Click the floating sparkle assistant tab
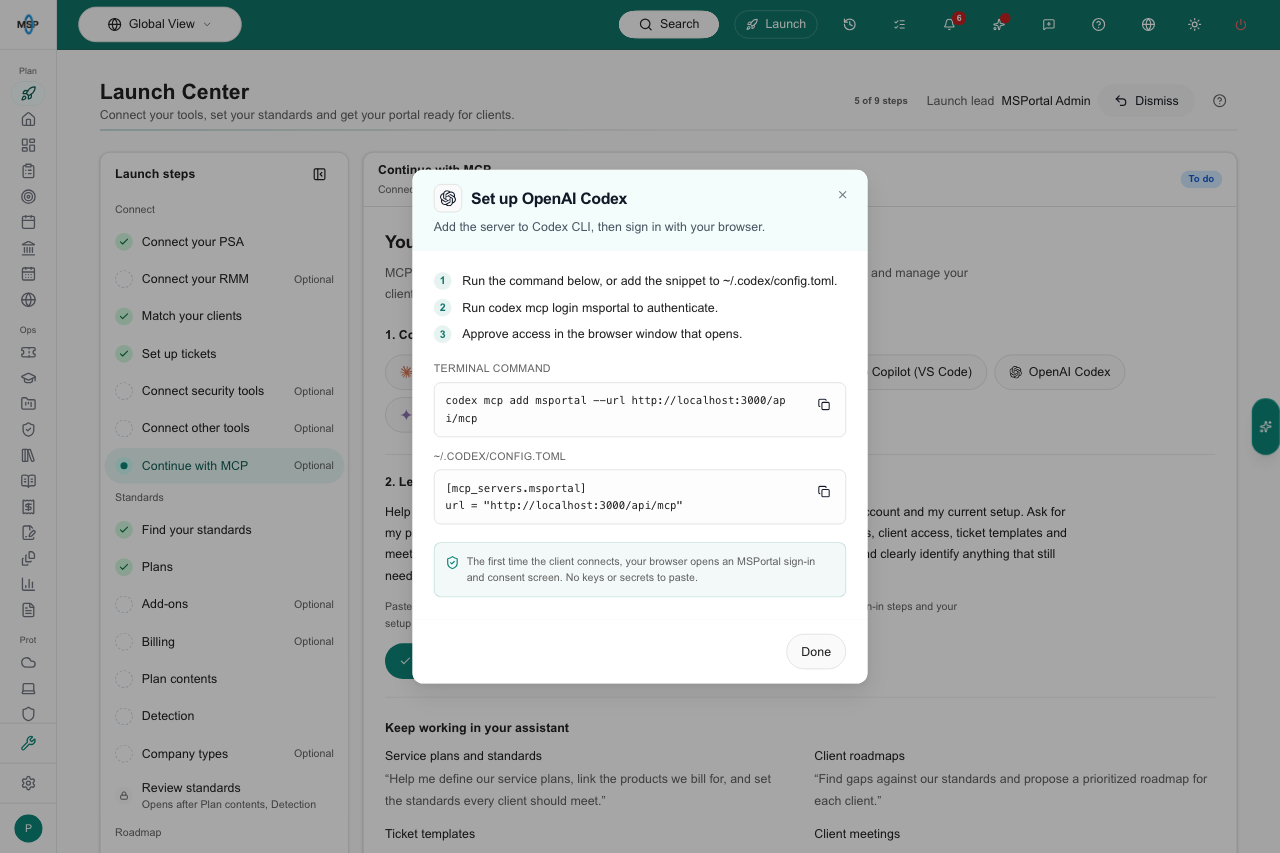Screen dimensions: 1280x853 point(1266,427)
